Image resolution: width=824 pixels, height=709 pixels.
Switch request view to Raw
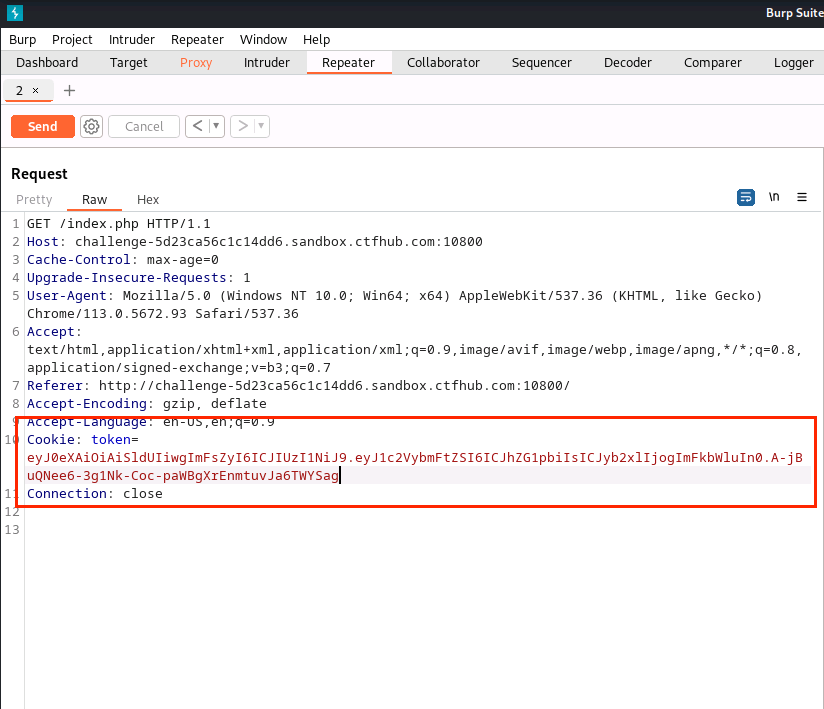click(95, 200)
